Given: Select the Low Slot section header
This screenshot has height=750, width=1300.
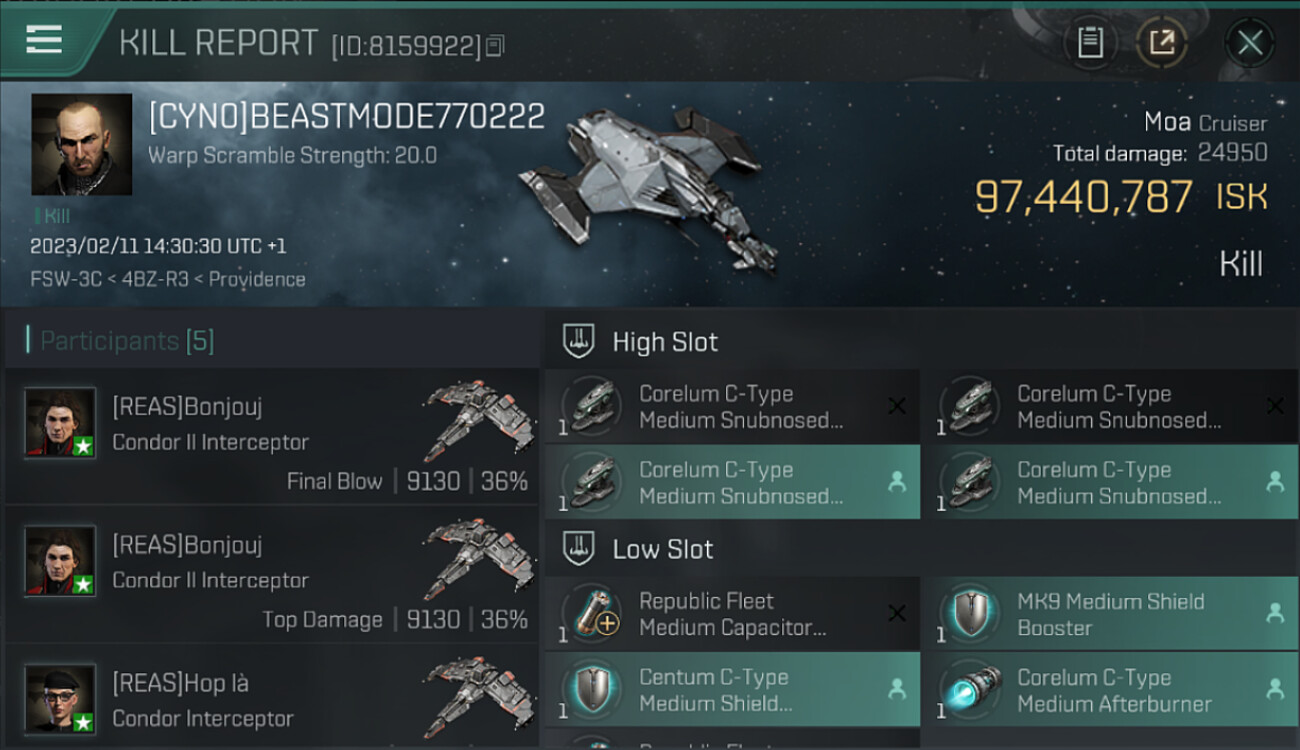Looking at the screenshot, I should [663, 549].
